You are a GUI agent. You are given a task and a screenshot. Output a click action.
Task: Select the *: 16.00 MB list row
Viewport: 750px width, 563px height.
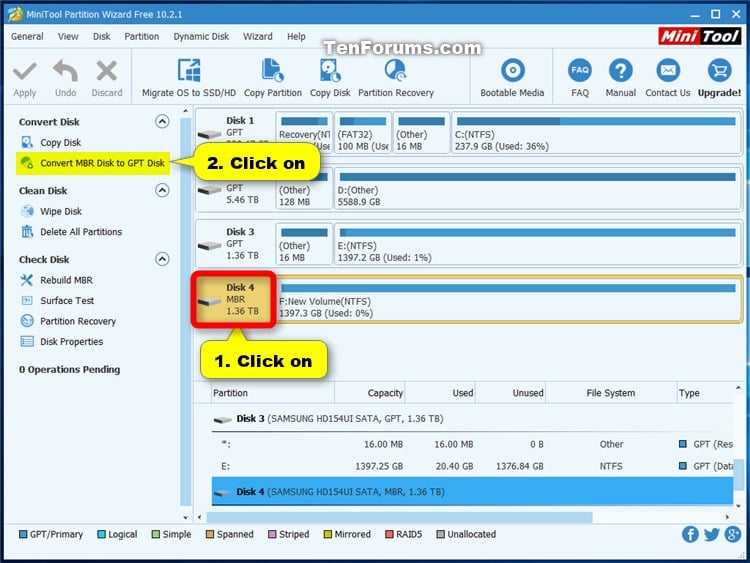pos(473,444)
